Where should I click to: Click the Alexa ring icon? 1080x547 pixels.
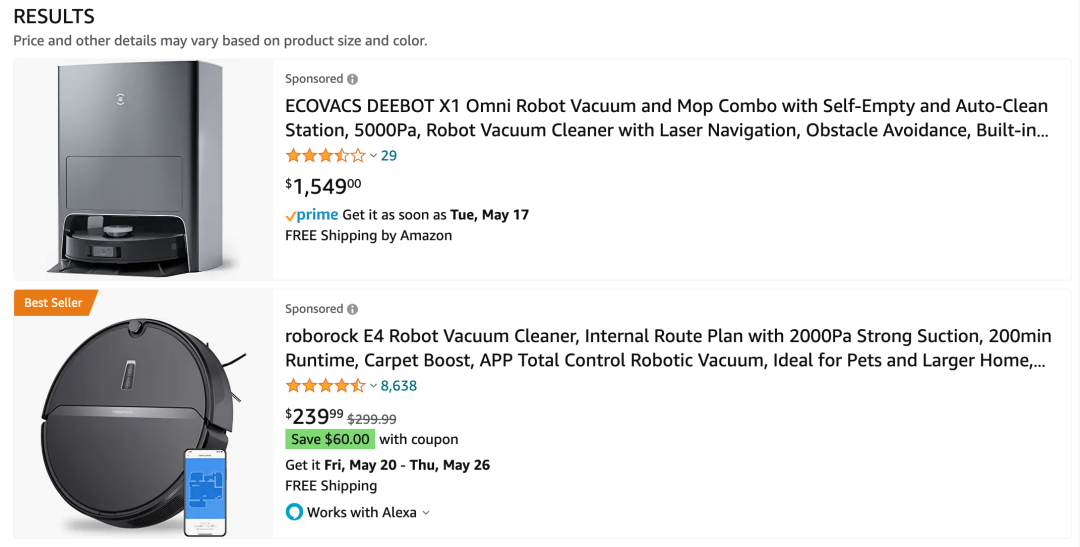(294, 512)
